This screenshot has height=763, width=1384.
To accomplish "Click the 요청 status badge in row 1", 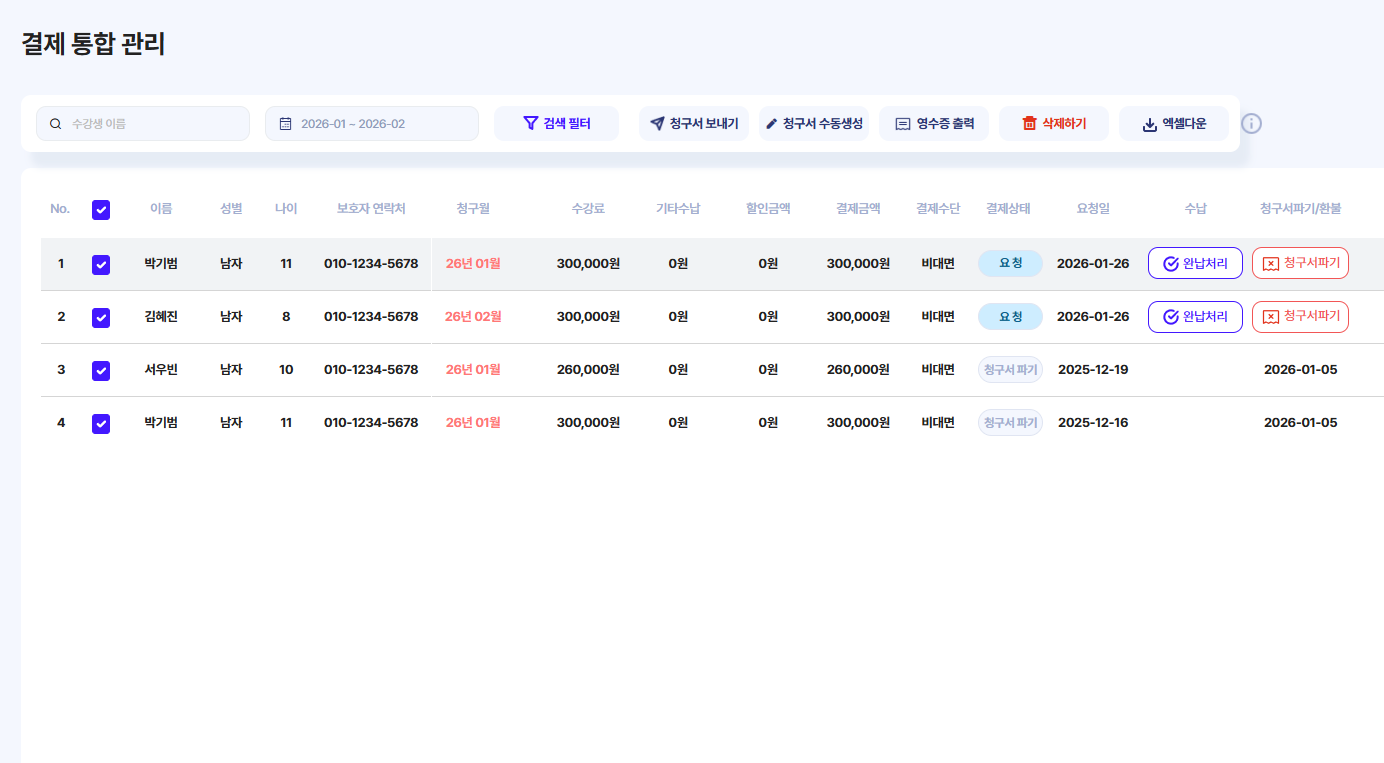I will click(1010, 263).
